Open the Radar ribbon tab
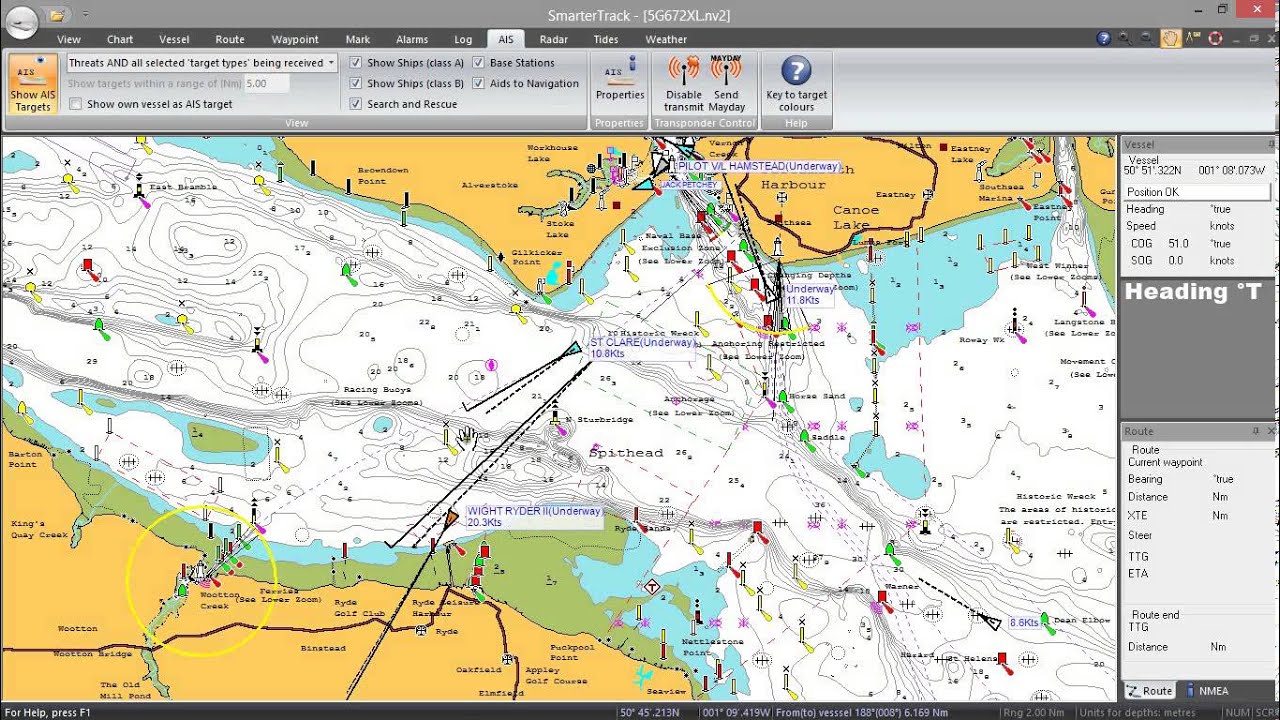Screen dimensions: 1280x720 coord(554,39)
